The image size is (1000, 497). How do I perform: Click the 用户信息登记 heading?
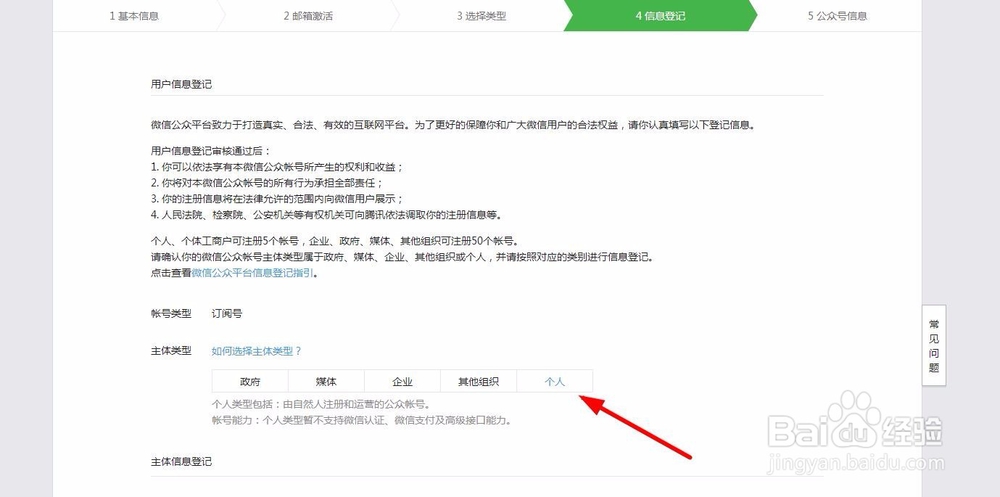point(181,84)
